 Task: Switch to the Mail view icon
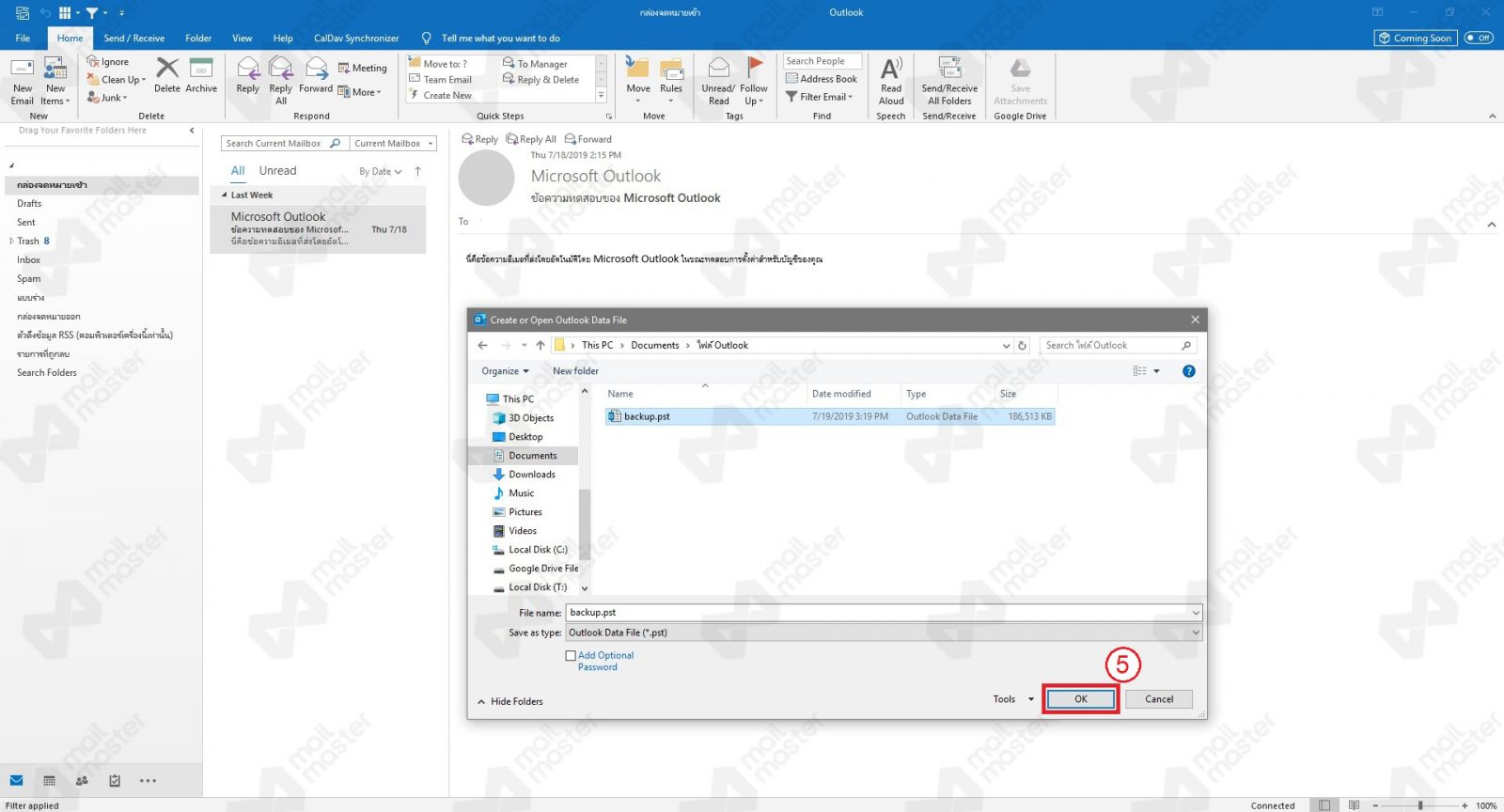[x=17, y=780]
